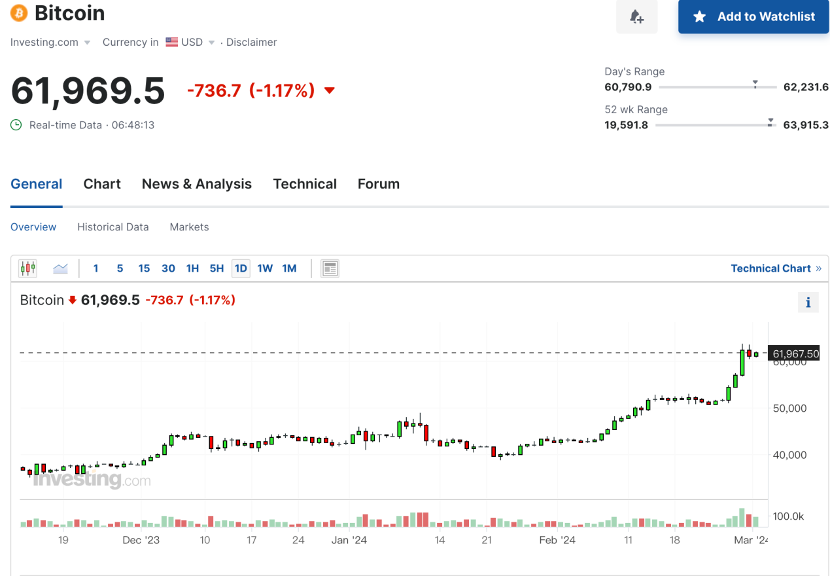830x576 pixels.
Task: Go to the Technical tab
Action: pyautogui.click(x=305, y=184)
